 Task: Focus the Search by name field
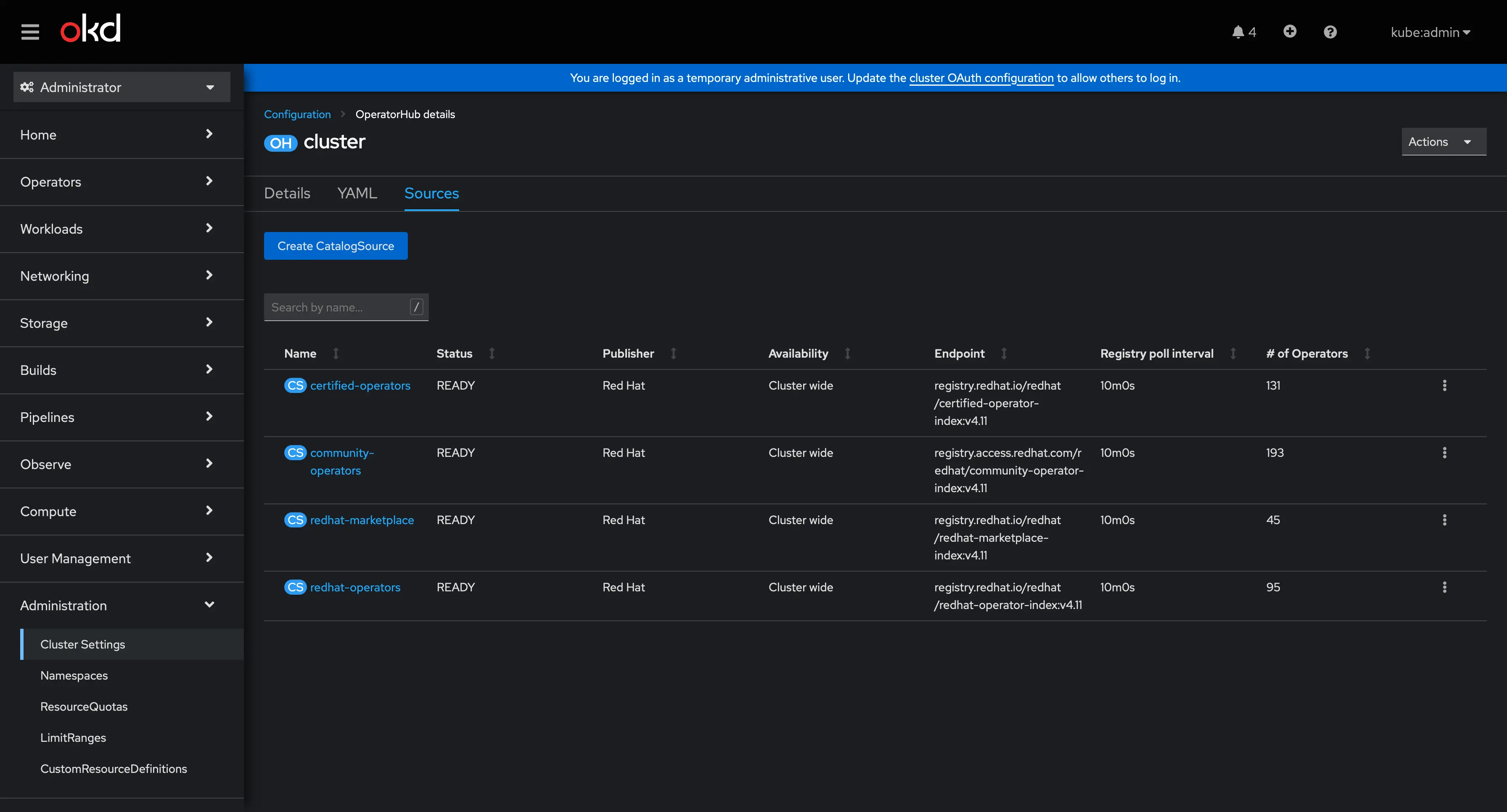346,307
